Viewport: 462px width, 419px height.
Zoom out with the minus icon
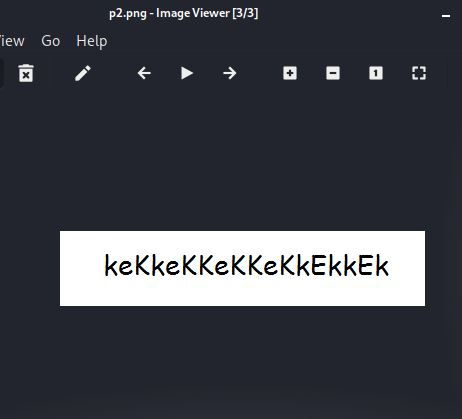(333, 73)
